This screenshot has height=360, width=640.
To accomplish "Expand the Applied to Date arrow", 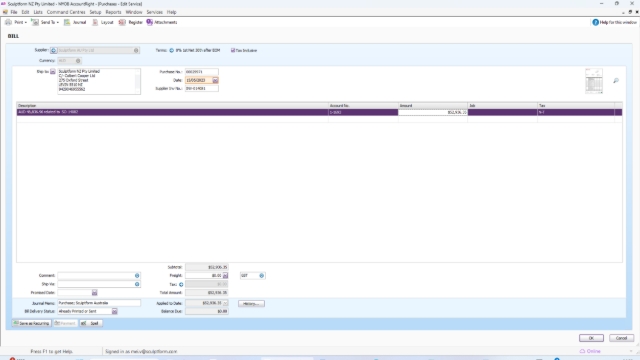I will [x=225, y=303].
